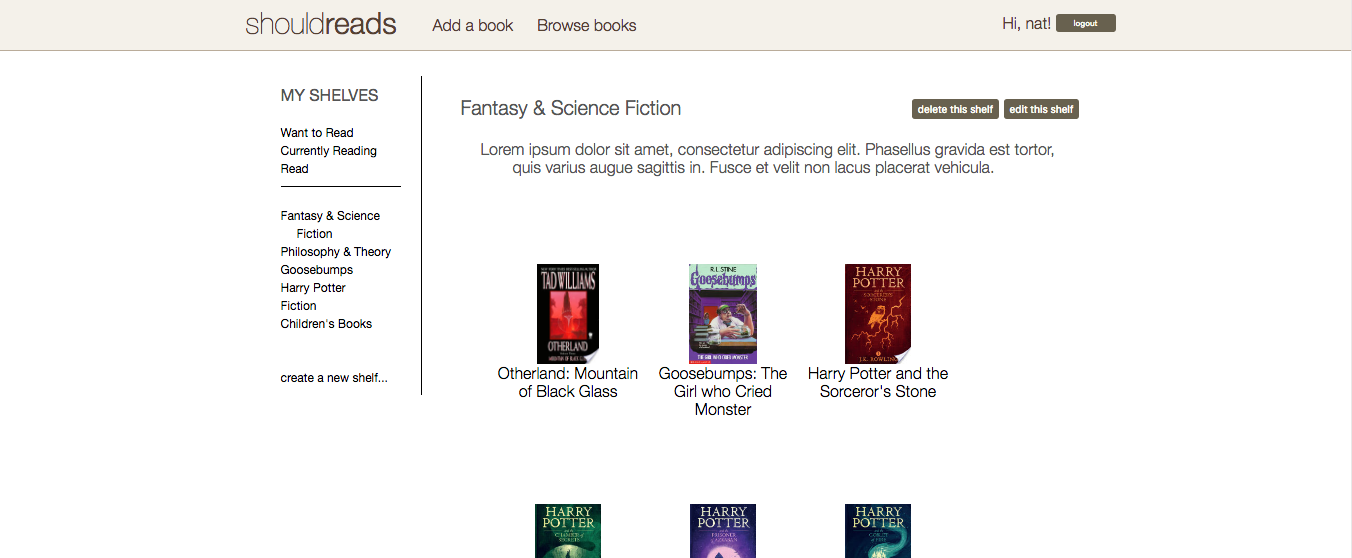Open the Add a book page
Image resolution: width=1352 pixels, height=558 pixels.
click(472, 26)
